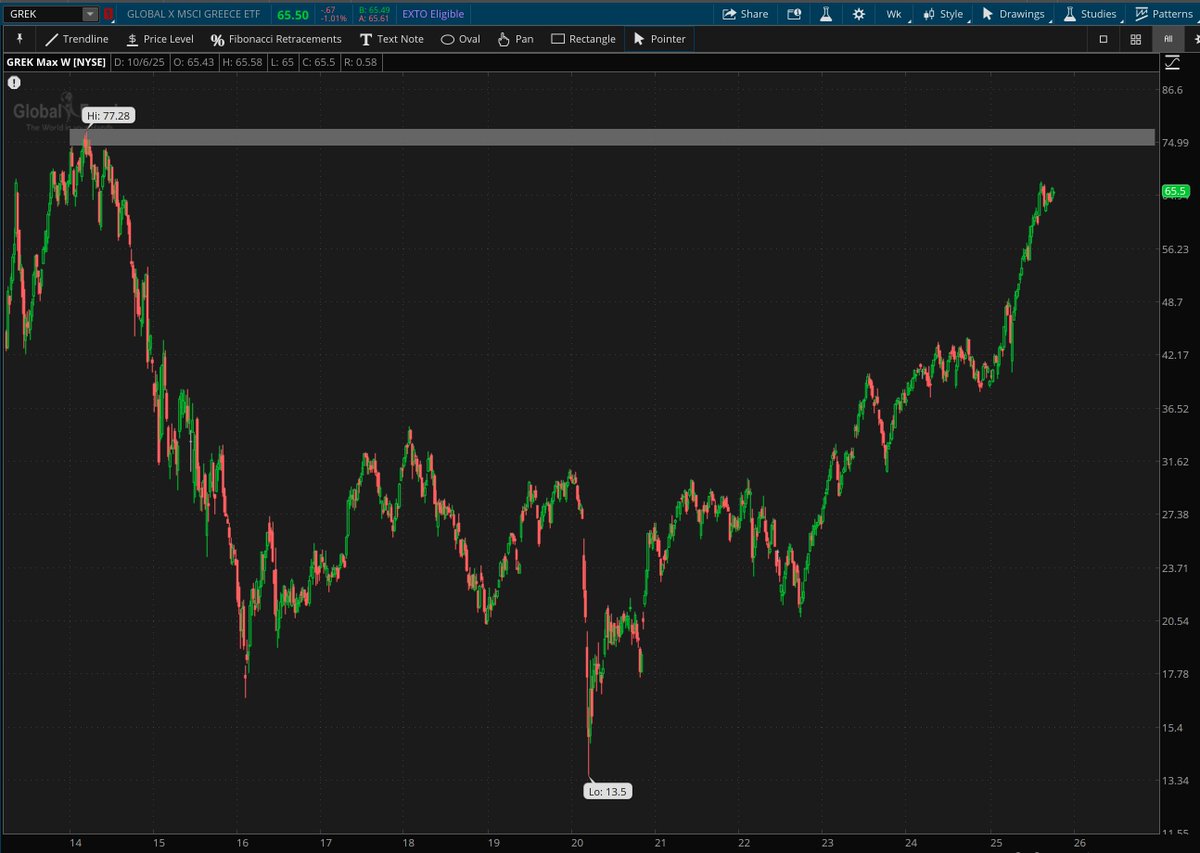Open the Studies menu
The image size is (1200, 853).
coord(1089,14)
